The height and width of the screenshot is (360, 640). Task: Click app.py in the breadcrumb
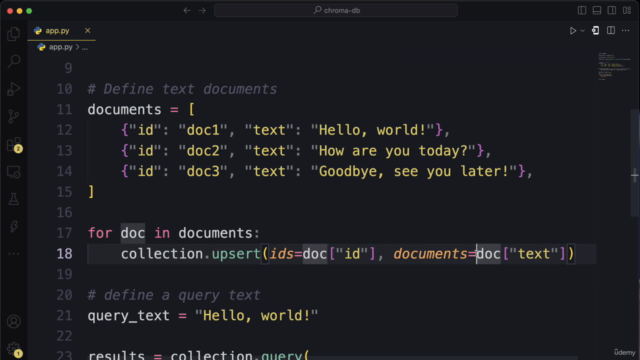(x=60, y=47)
